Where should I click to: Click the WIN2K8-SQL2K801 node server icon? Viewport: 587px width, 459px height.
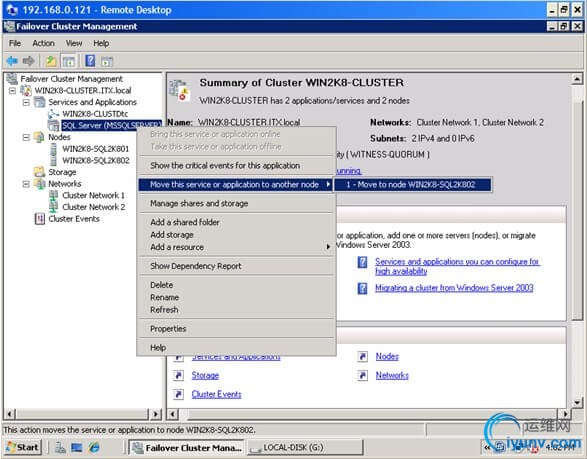54,149
